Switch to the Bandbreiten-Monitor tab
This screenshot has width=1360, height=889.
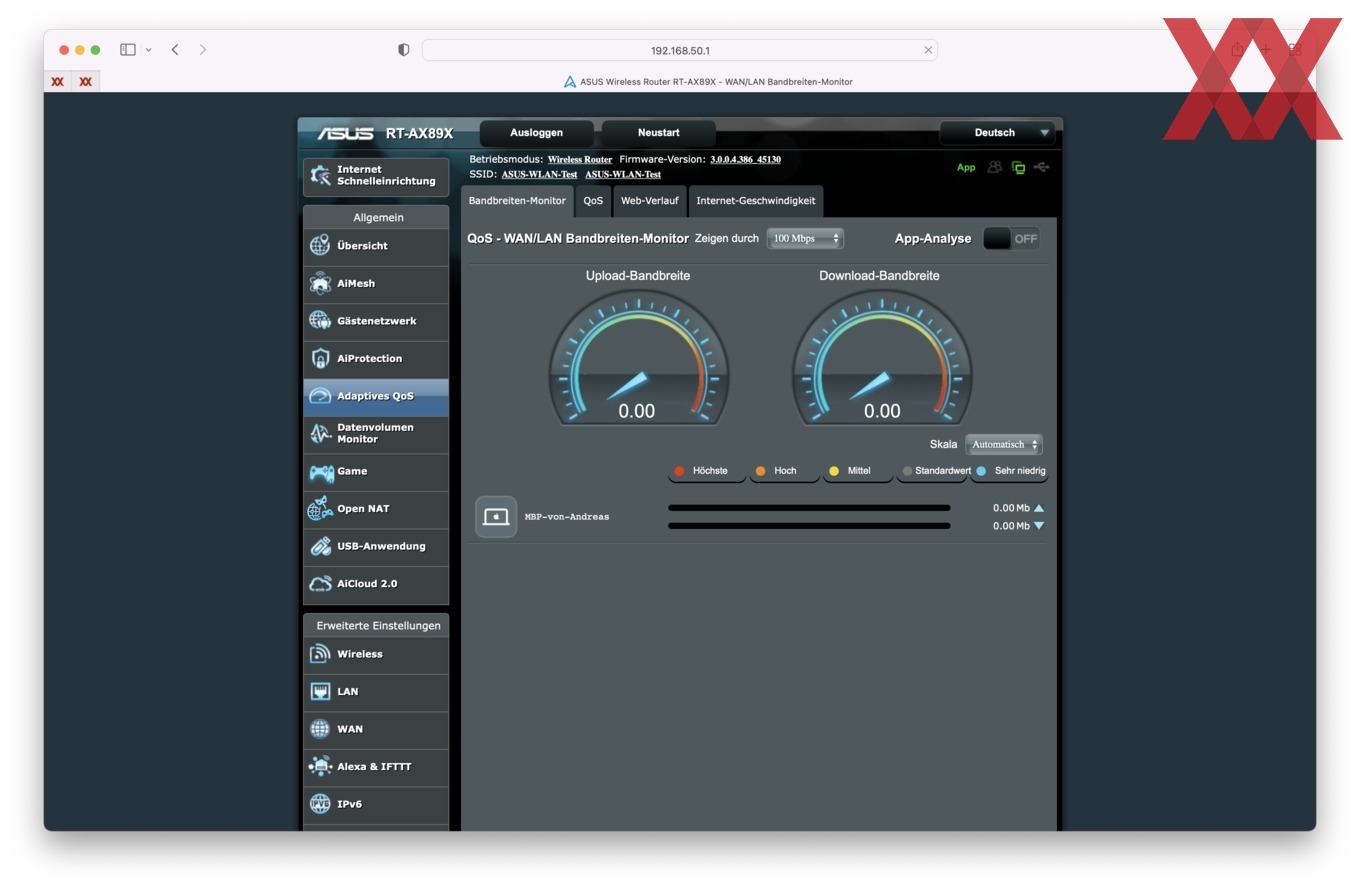[x=517, y=201]
